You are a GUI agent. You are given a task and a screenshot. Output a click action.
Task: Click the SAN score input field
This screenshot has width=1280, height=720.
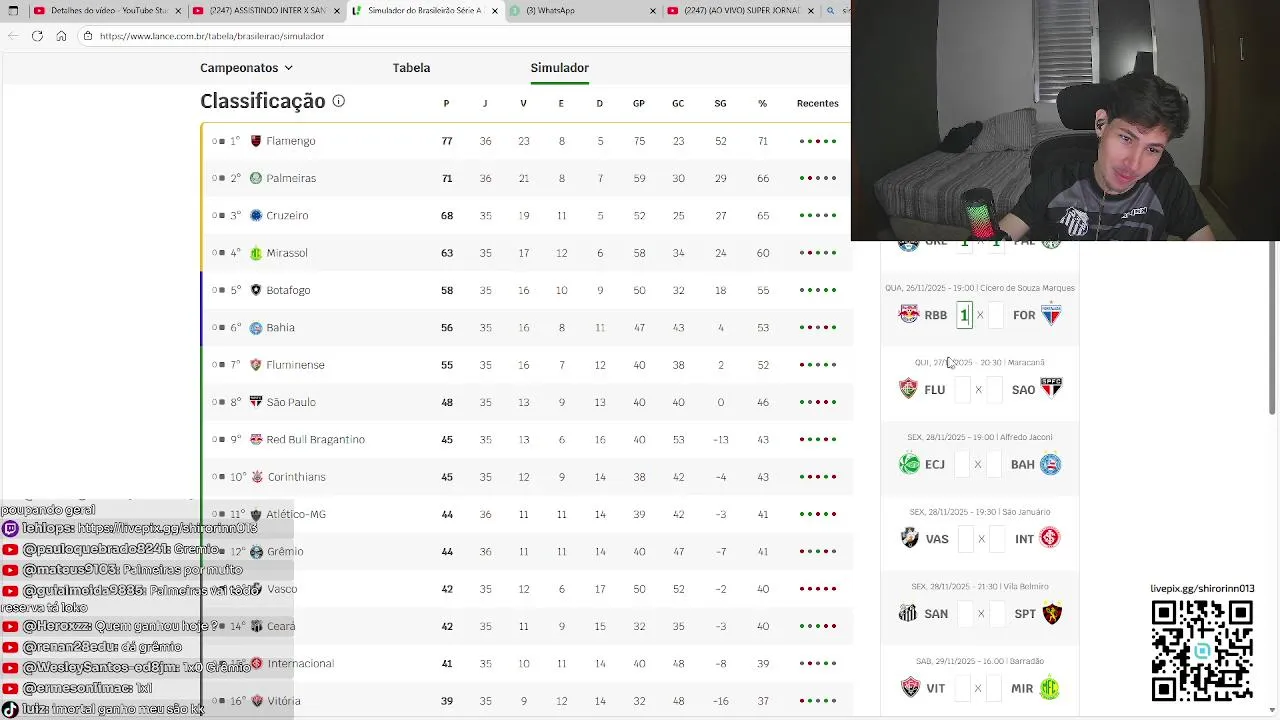pos(965,614)
